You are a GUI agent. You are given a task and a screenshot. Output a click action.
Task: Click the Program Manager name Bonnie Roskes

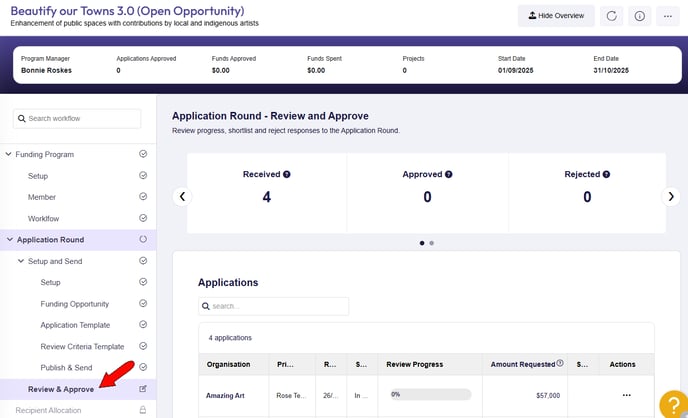point(47,71)
